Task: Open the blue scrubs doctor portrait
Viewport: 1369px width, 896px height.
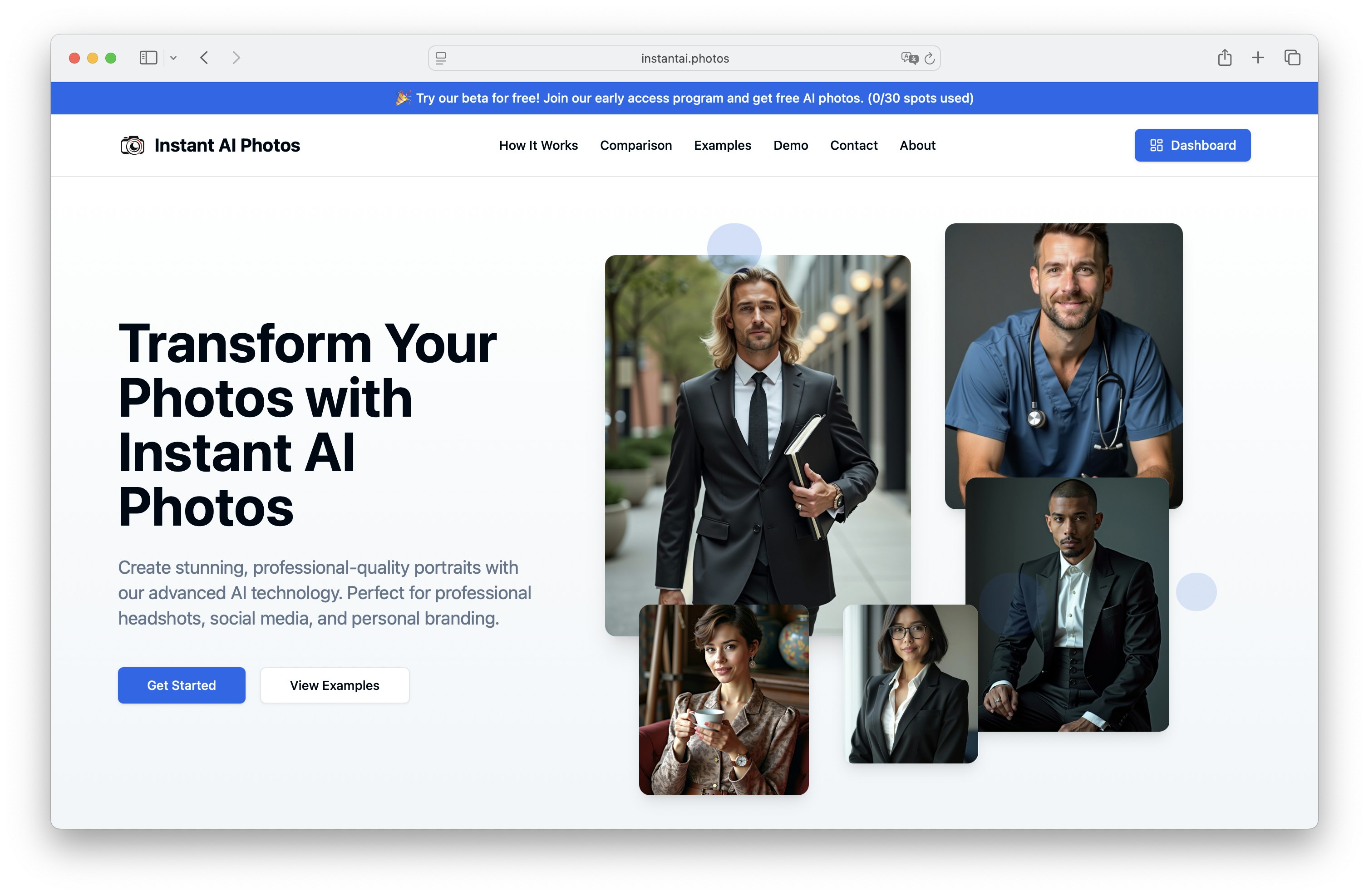Action: click(1064, 351)
